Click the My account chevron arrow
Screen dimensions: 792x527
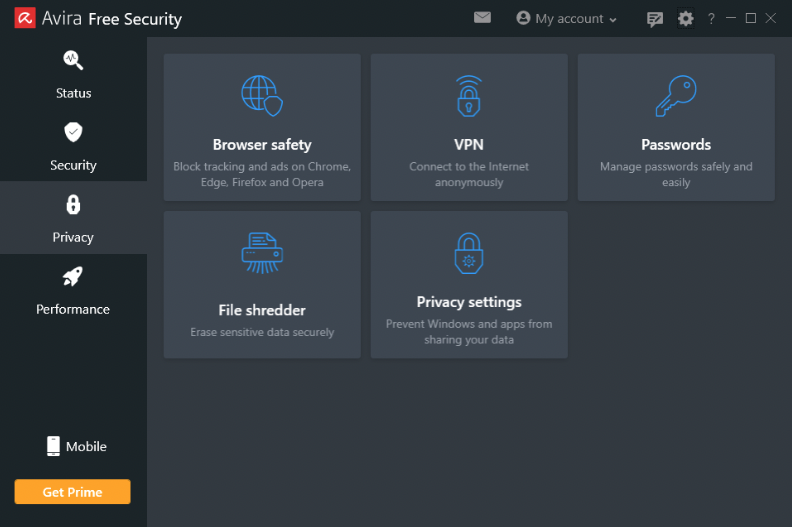coord(613,20)
